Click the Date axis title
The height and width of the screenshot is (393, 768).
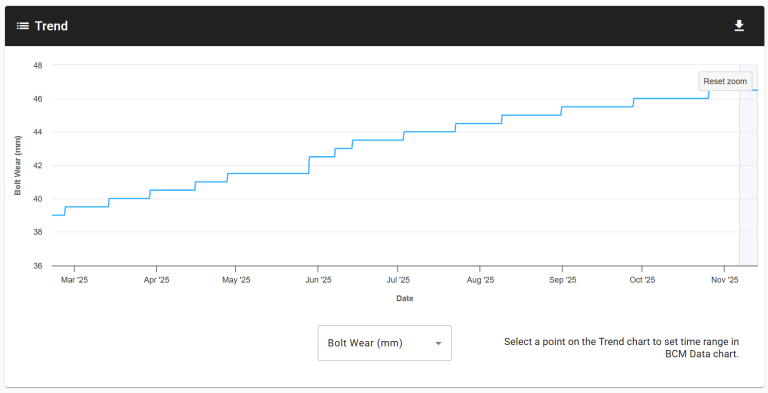coord(405,298)
